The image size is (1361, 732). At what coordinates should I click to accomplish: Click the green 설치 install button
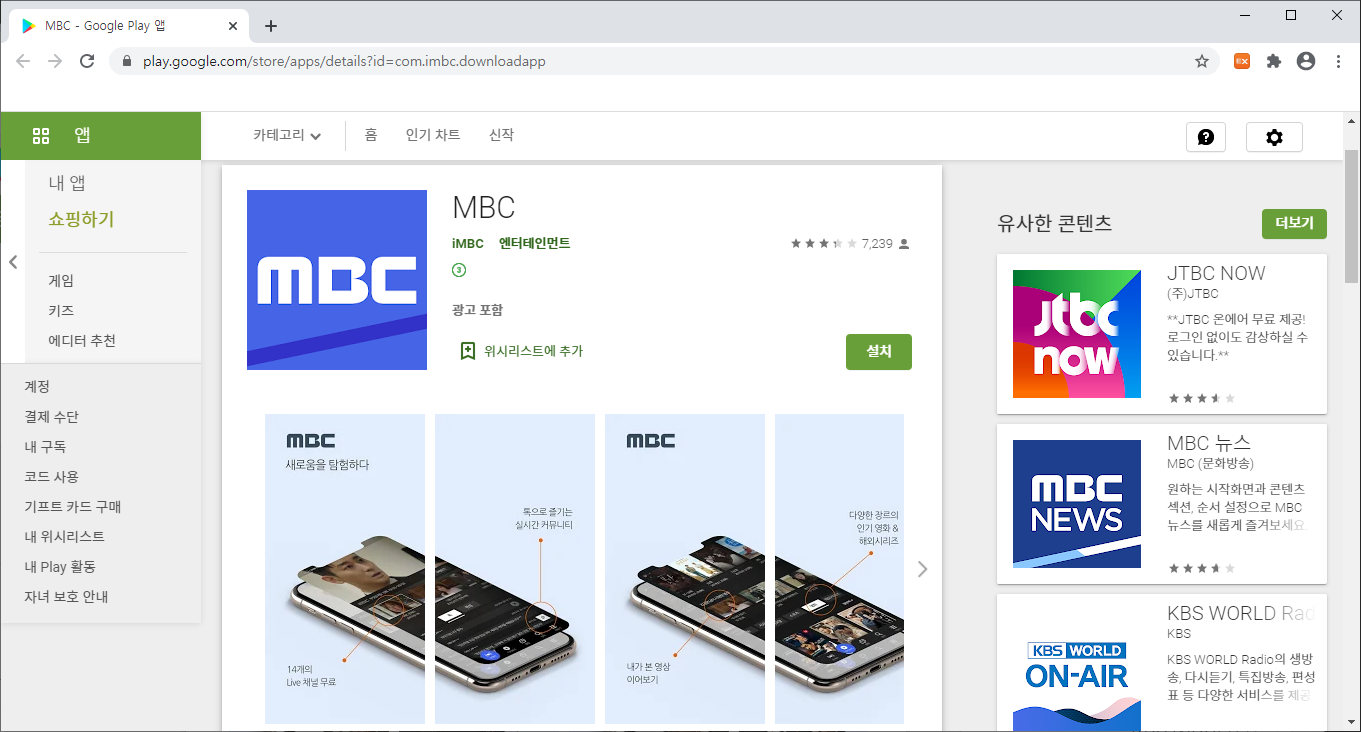tap(879, 352)
